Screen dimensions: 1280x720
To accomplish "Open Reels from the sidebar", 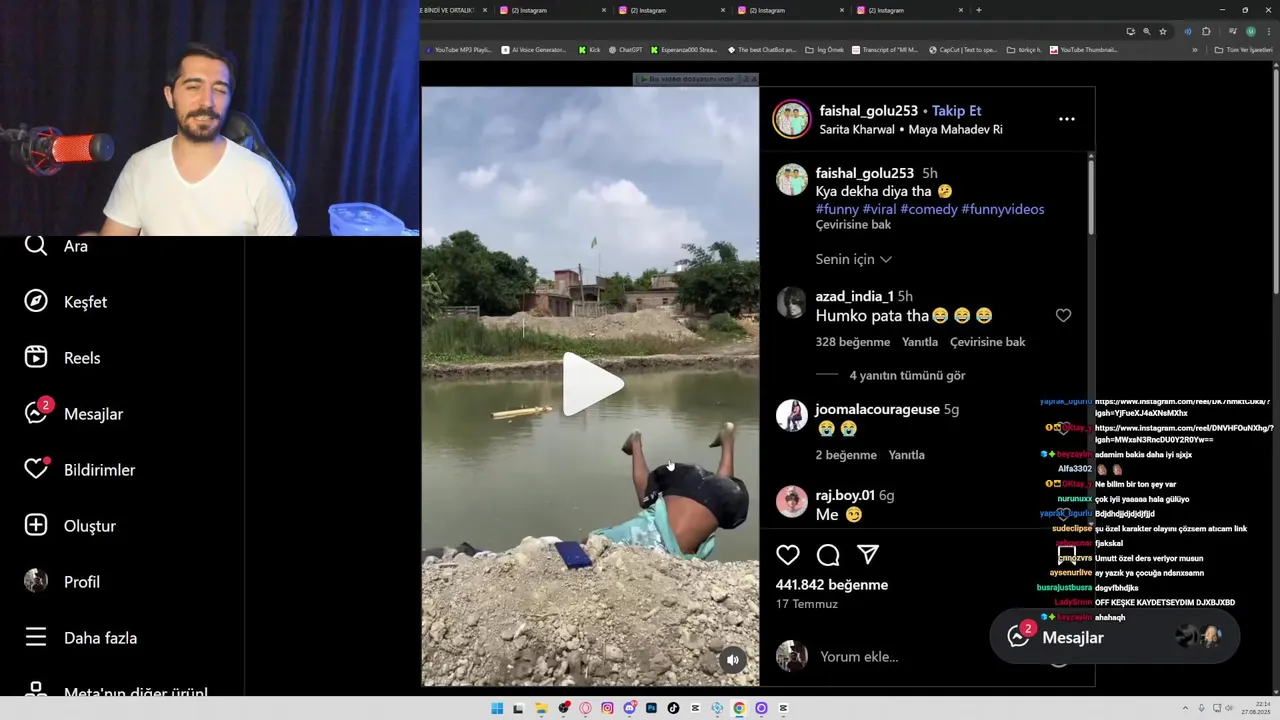I will [62, 358].
